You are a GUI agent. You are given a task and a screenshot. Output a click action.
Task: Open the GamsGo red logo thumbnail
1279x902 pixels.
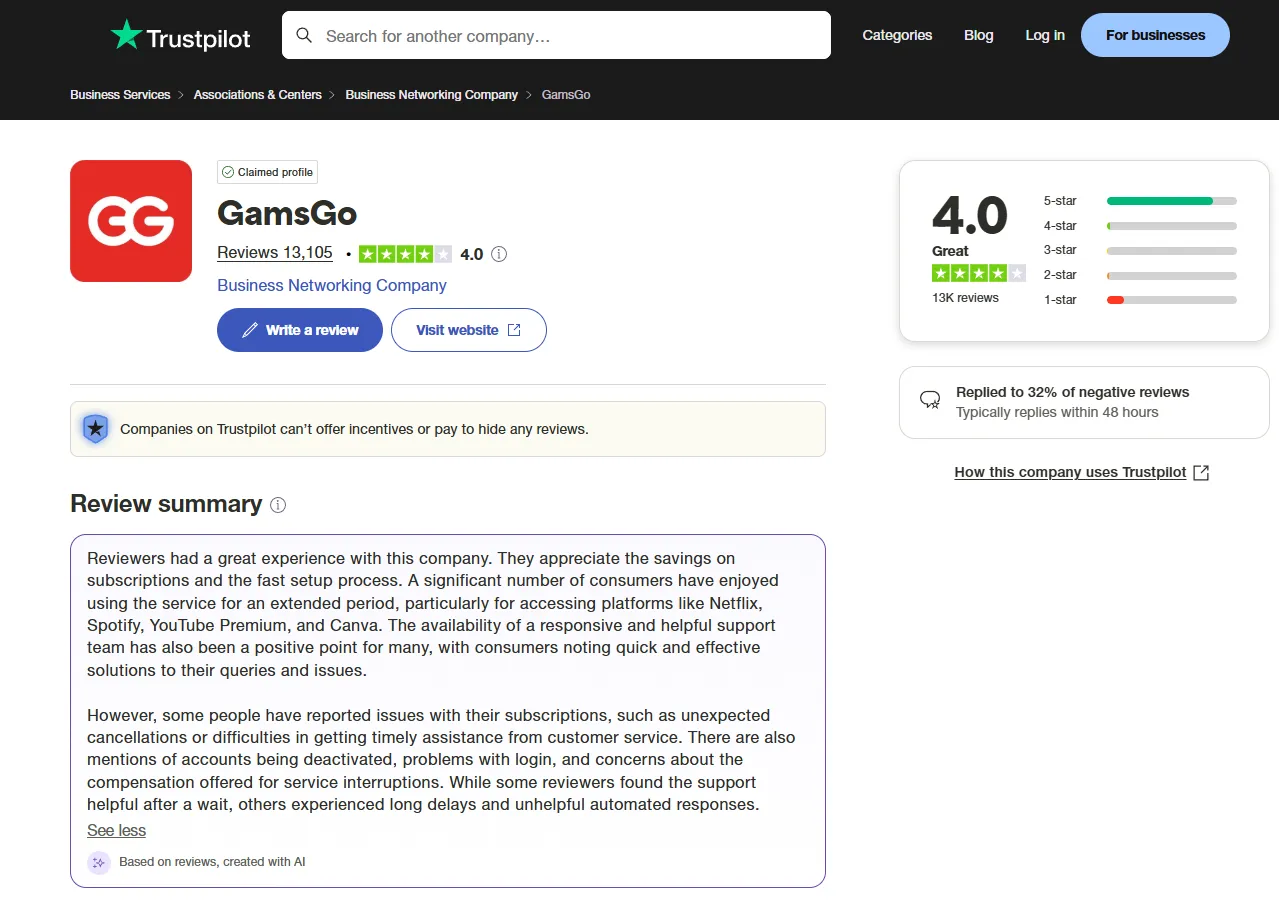click(x=131, y=221)
